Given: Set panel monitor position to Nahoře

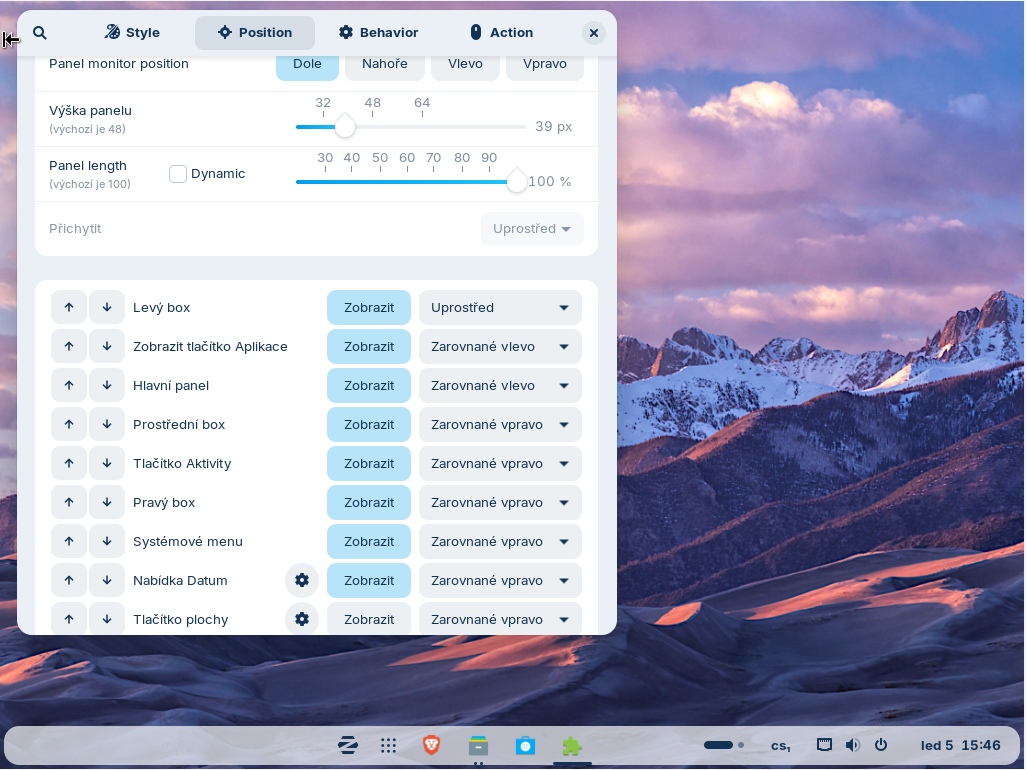Looking at the screenshot, I should (x=385, y=63).
